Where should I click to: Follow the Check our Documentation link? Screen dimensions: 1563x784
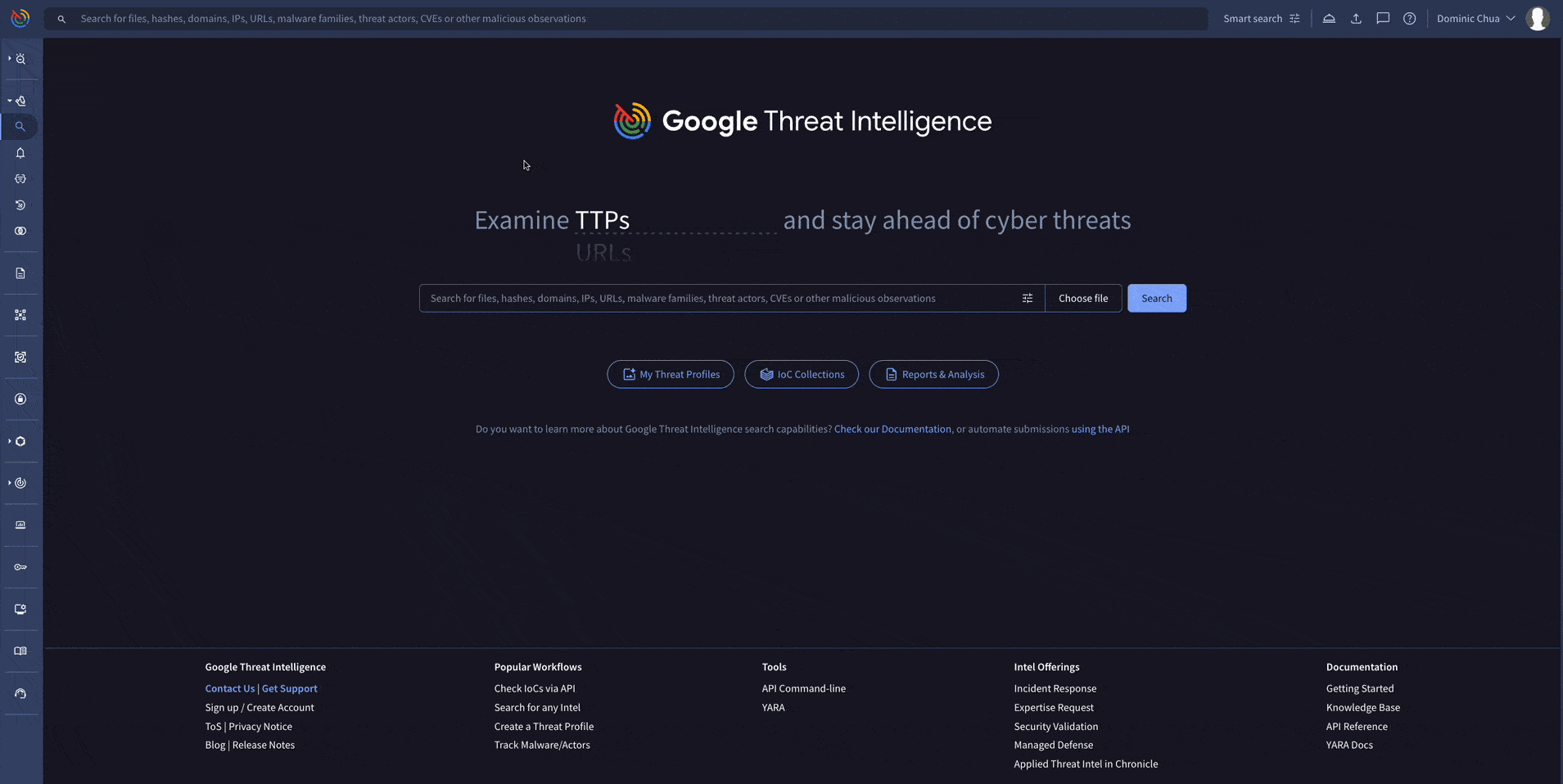[892, 429]
